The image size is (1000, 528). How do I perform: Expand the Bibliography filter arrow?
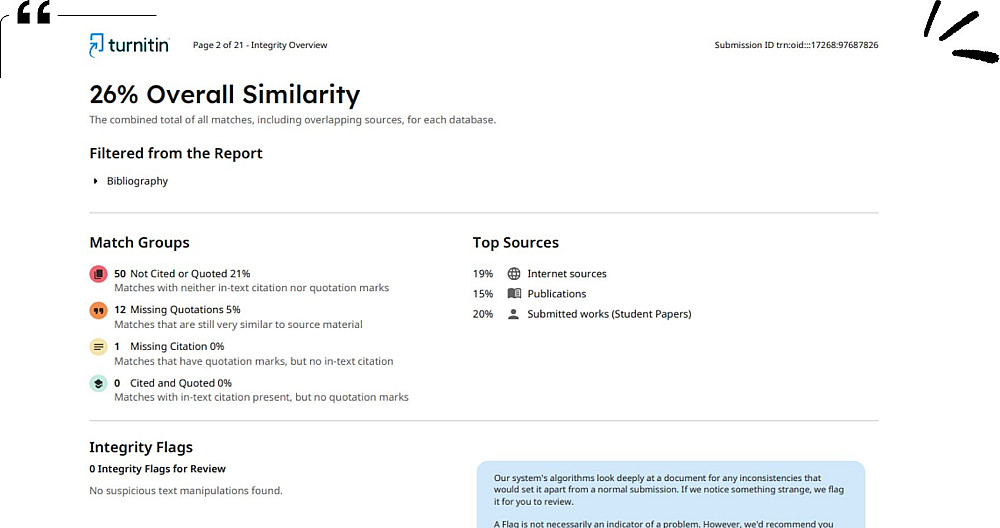96,181
